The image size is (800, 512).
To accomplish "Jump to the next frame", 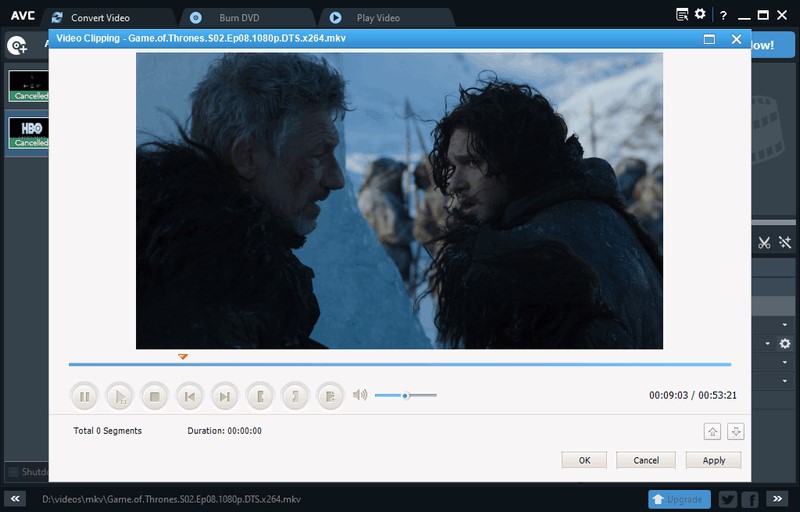I will (x=225, y=397).
